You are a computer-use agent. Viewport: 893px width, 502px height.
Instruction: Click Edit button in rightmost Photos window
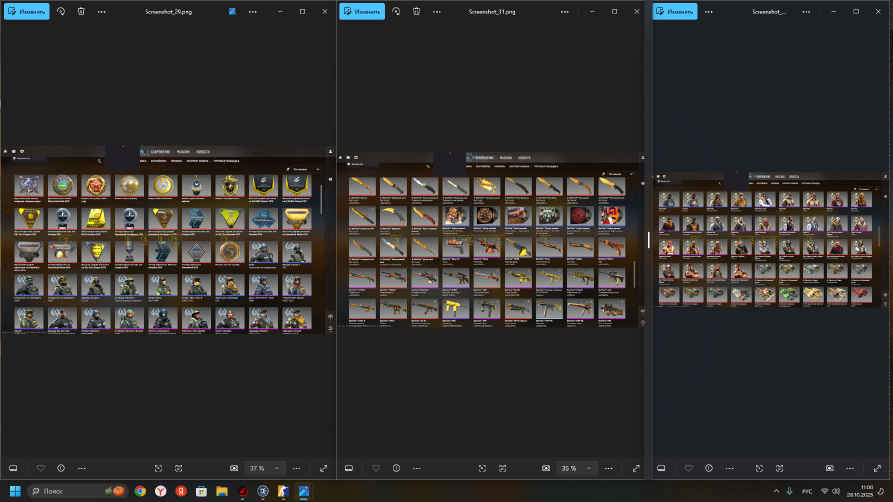(x=675, y=11)
